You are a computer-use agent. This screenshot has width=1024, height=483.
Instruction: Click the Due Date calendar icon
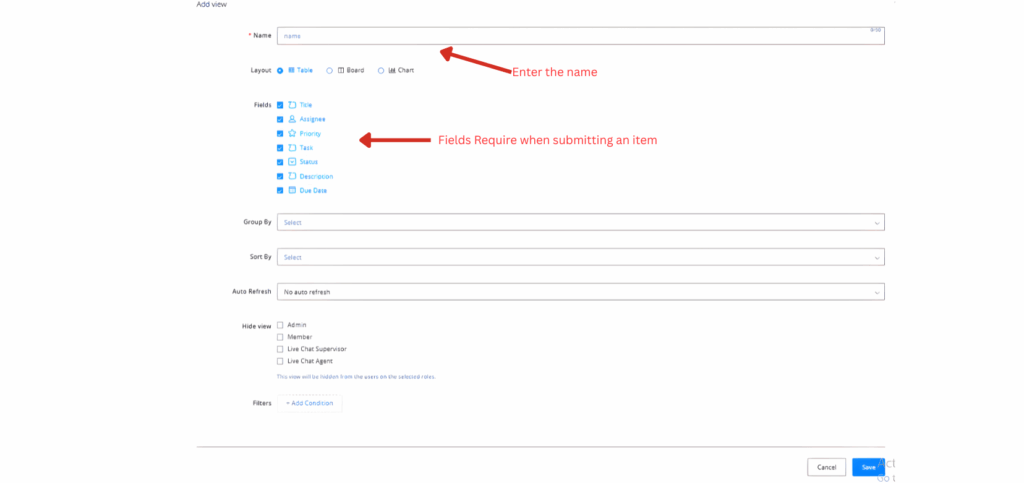[292, 190]
